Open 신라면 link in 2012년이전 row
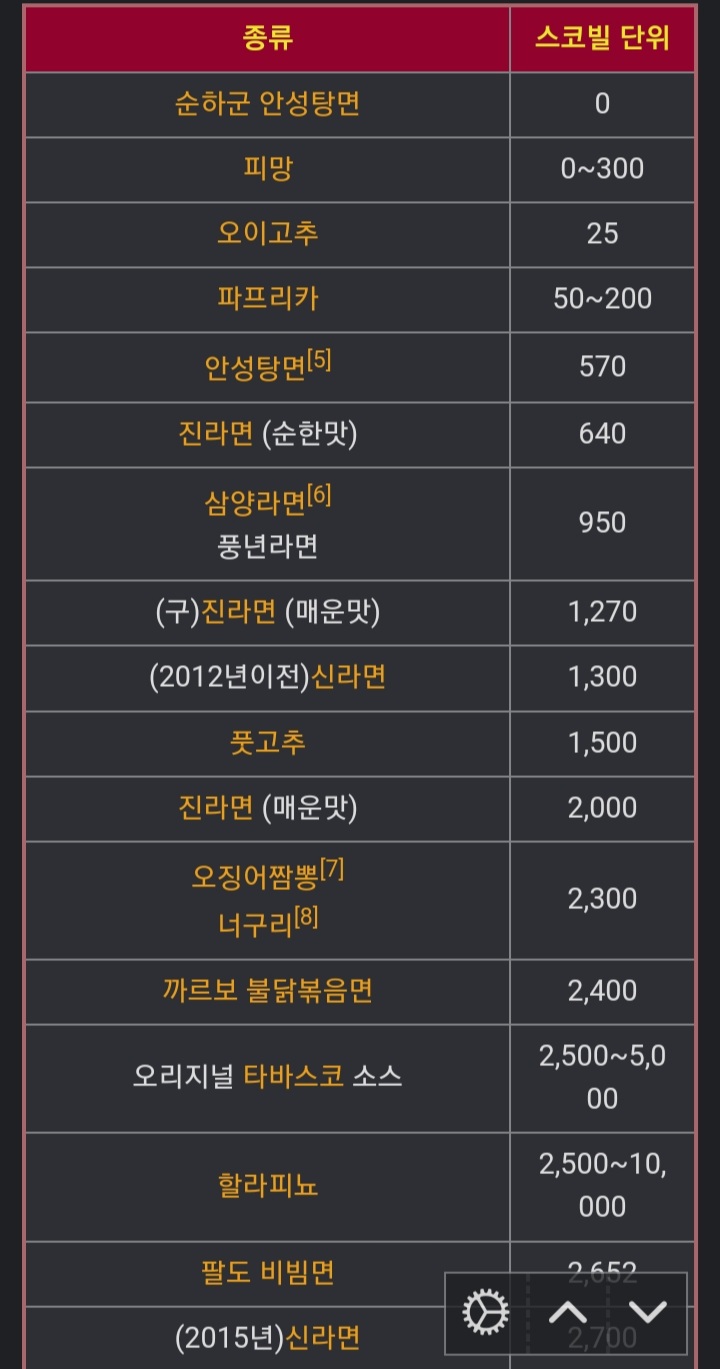720x1369 pixels. point(349,677)
